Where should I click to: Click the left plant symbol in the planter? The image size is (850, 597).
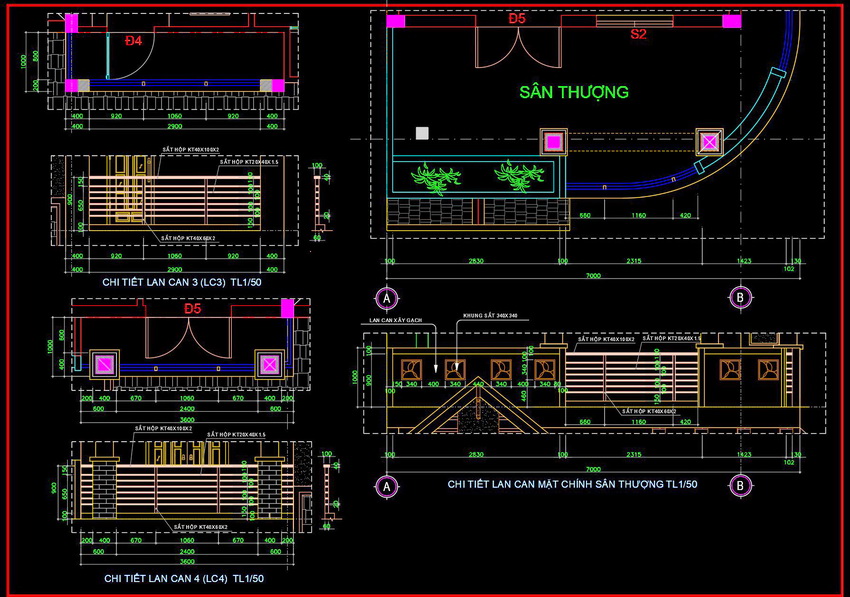[x=434, y=178]
